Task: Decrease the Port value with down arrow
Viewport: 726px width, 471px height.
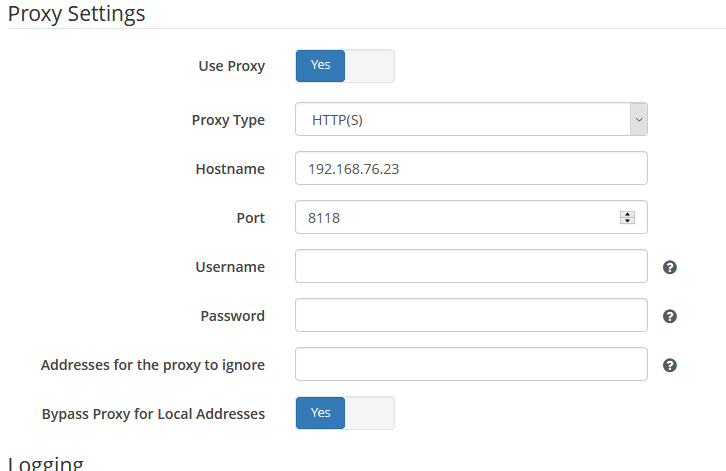Action: [627, 221]
